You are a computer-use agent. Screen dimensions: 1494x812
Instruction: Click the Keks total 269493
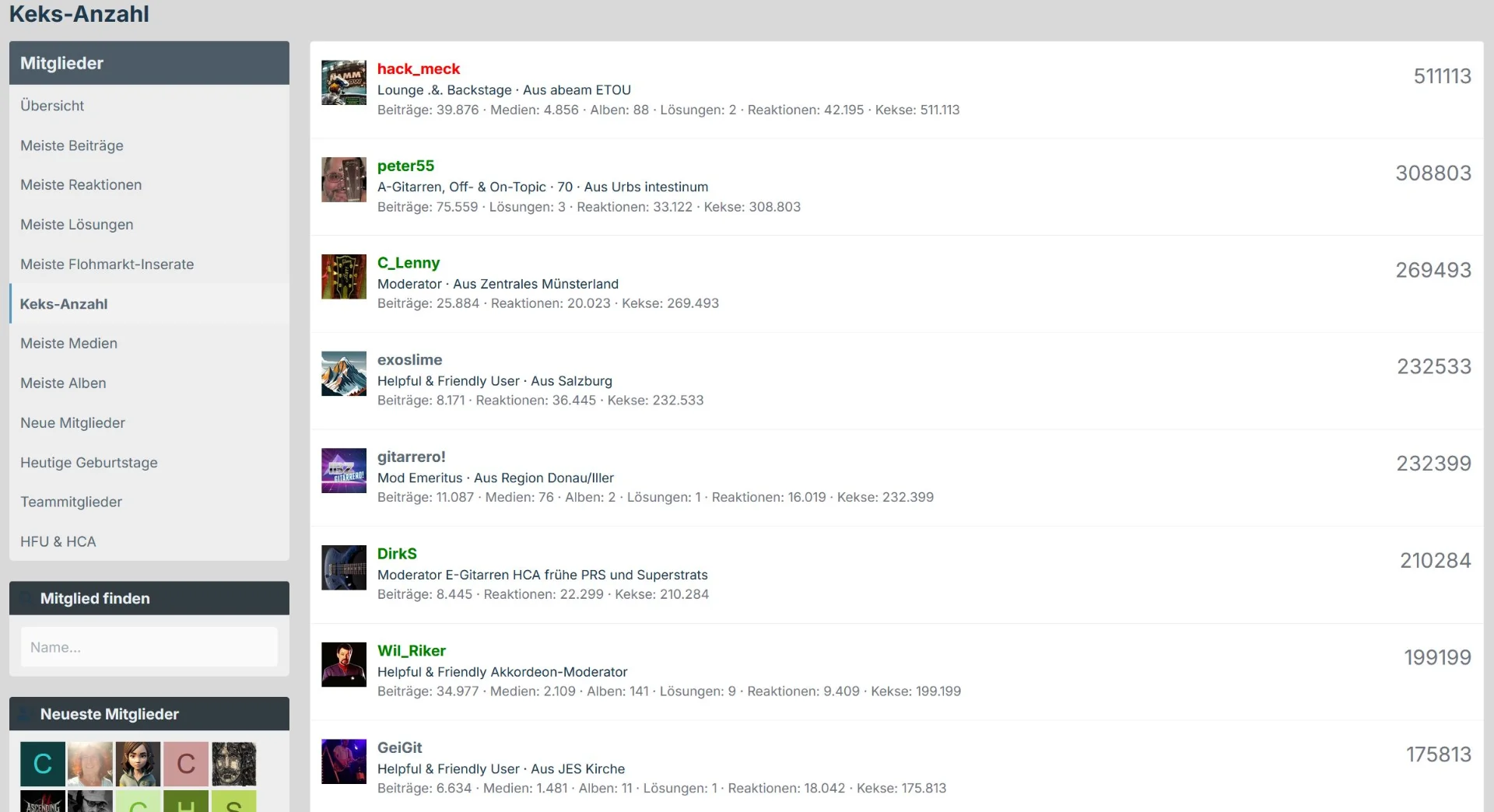1433,270
